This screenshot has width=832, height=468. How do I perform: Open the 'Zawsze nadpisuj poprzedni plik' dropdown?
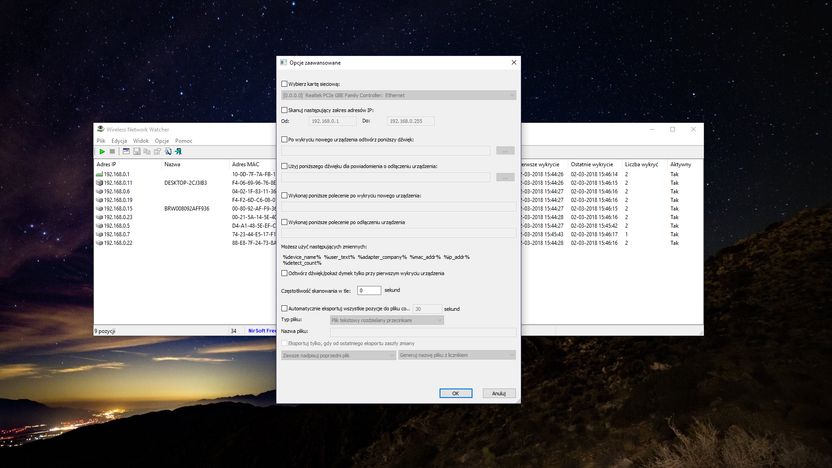pyautogui.click(x=339, y=356)
